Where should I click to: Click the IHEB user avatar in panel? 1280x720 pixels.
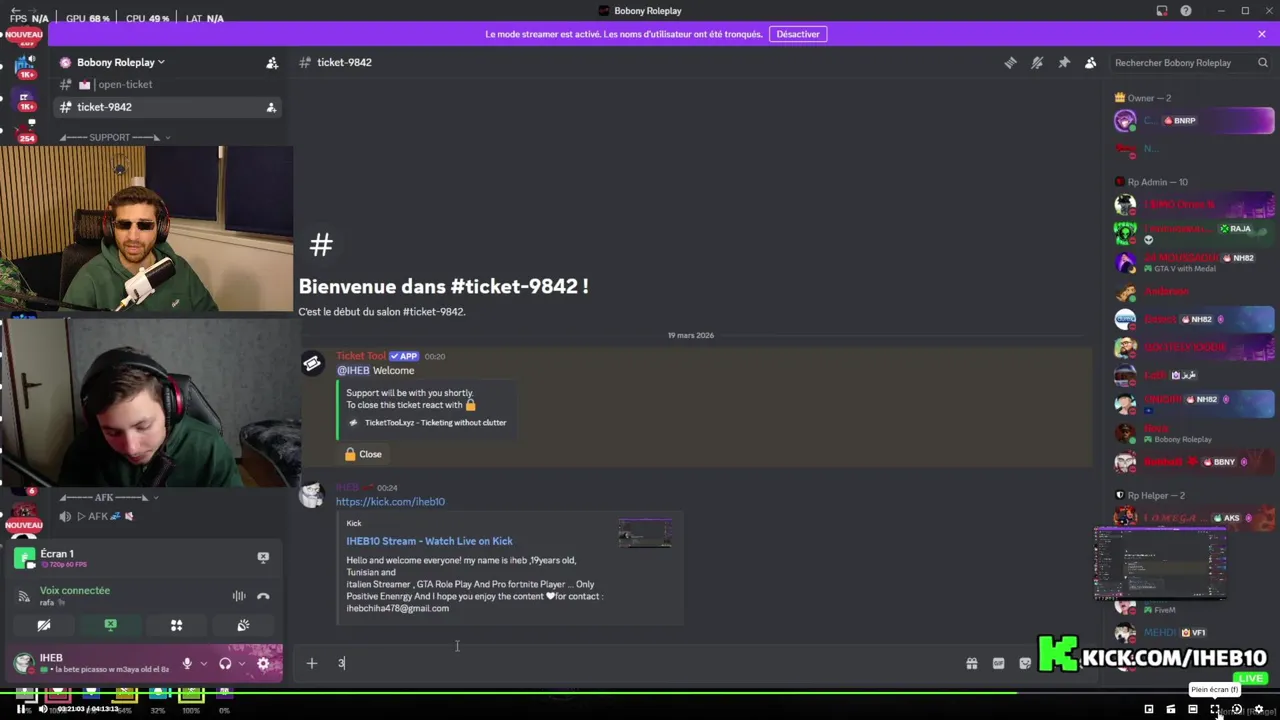23,663
